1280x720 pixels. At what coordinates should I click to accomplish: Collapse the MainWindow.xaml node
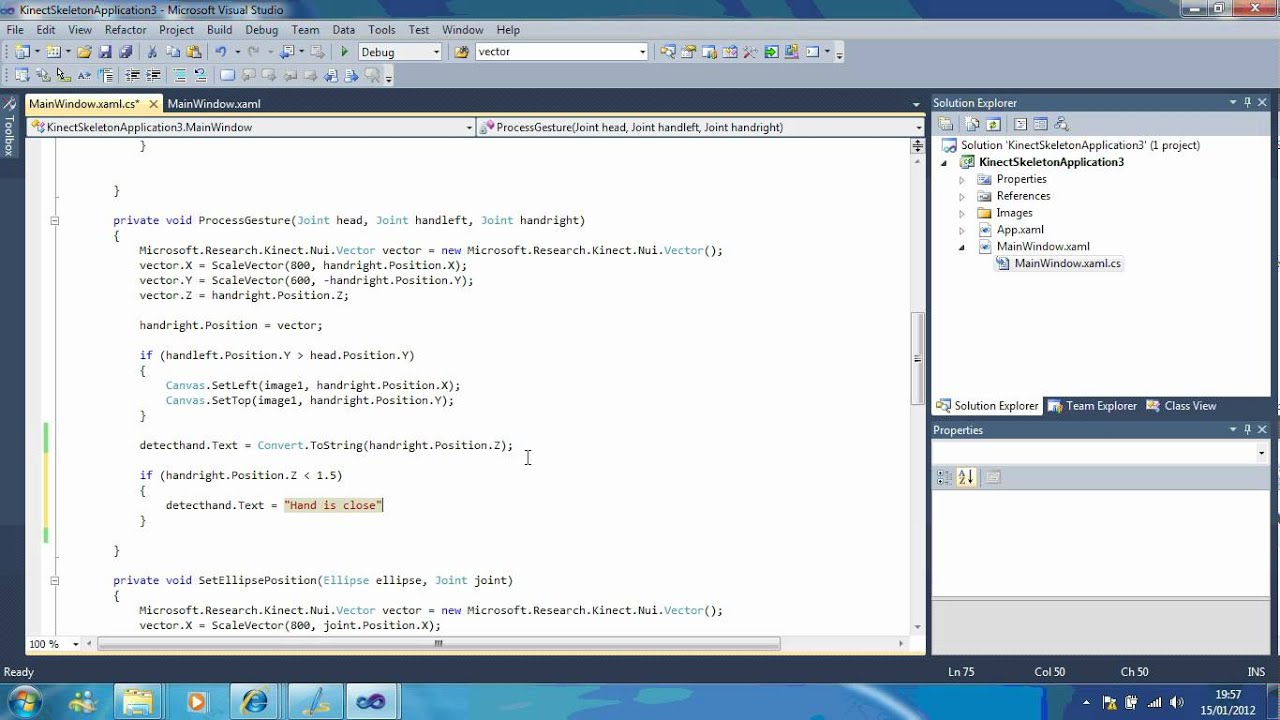click(x=962, y=247)
